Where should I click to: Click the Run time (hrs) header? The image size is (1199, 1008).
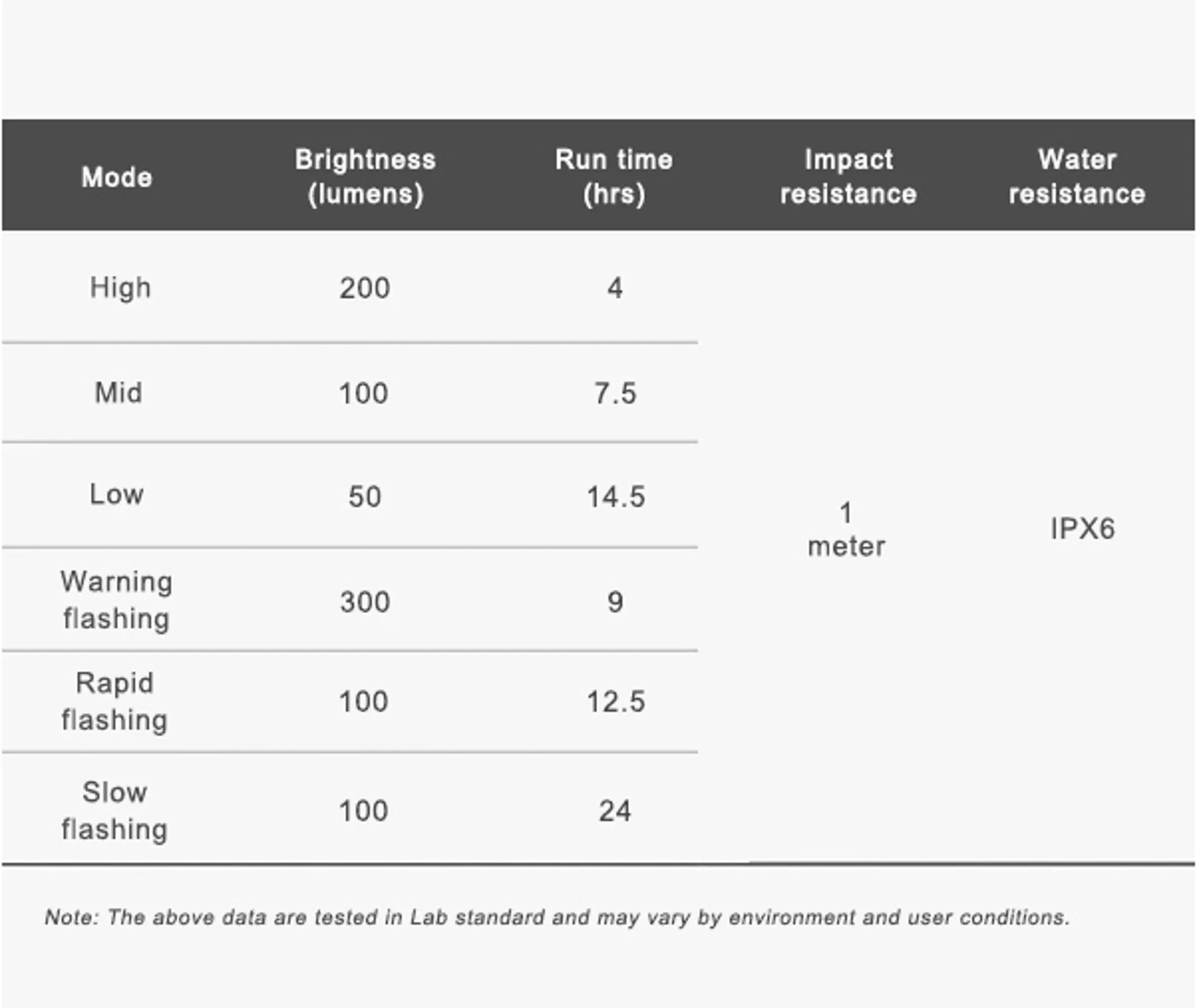pyautogui.click(x=614, y=176)
